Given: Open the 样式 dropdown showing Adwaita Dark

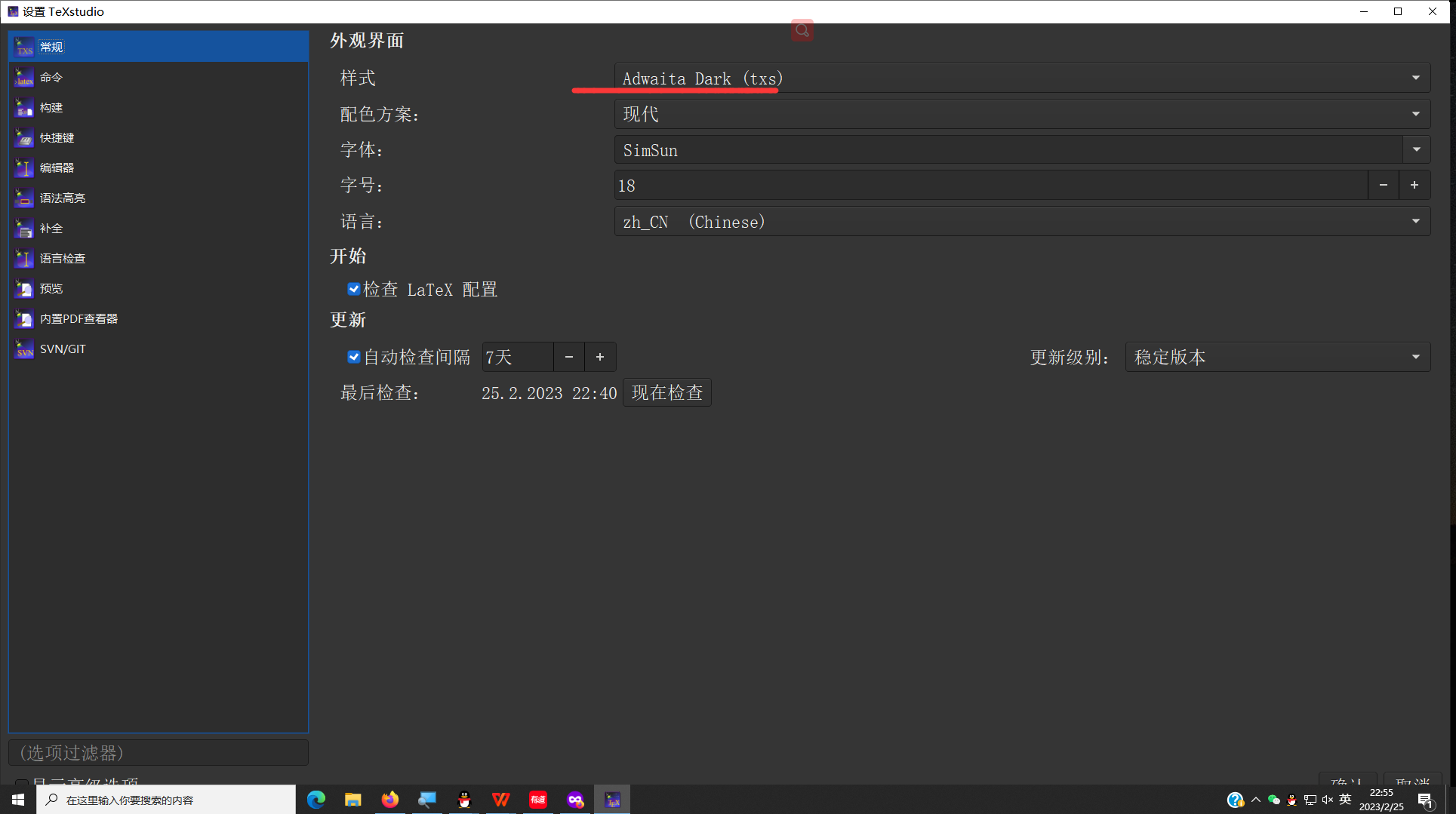Looking at the screenshot, I should [1022, 78].
